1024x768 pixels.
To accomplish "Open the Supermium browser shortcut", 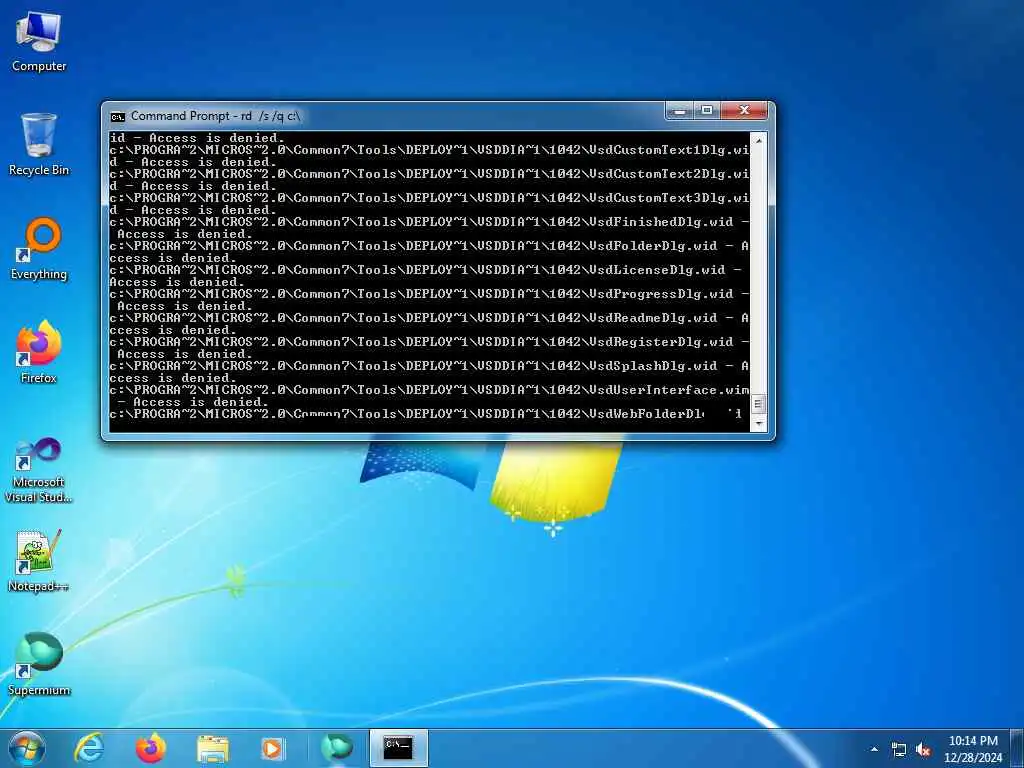I will tap(39, 664).
